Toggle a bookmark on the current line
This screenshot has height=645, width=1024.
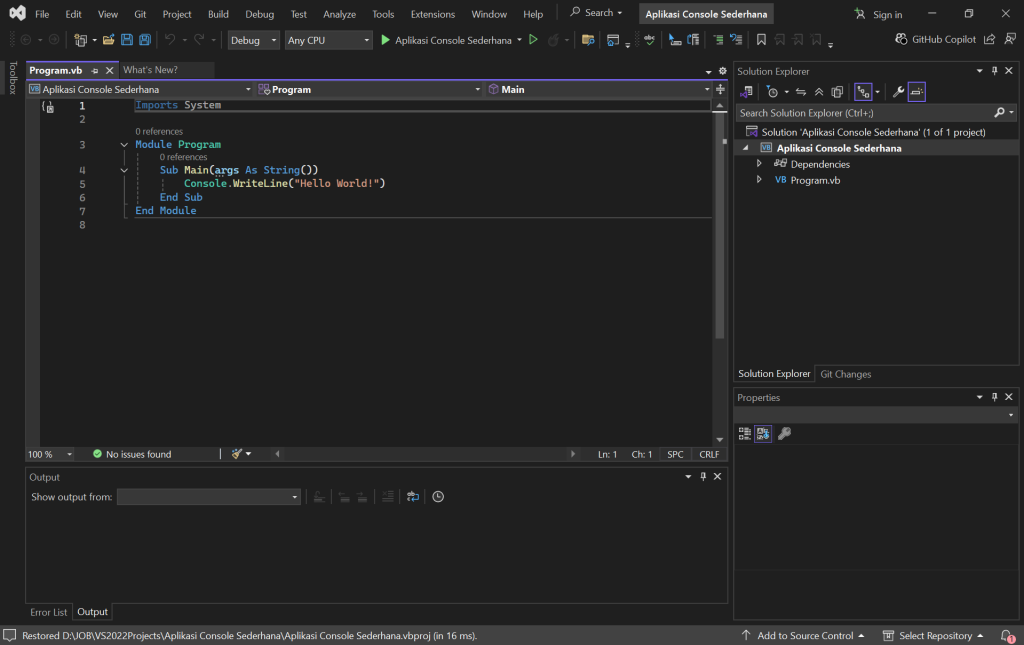pos(761,40)
